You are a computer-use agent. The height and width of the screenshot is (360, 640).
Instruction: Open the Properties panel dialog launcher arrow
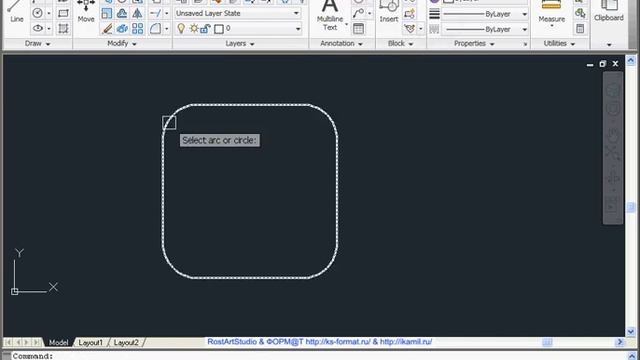coord(525,44)
